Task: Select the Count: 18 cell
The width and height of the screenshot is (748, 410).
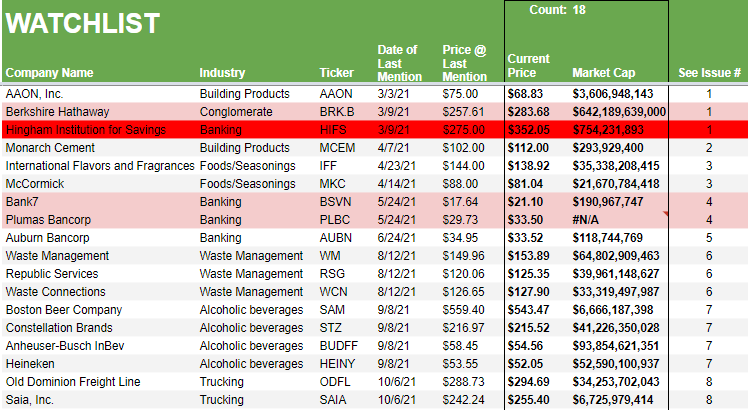Action: (557, 10)
